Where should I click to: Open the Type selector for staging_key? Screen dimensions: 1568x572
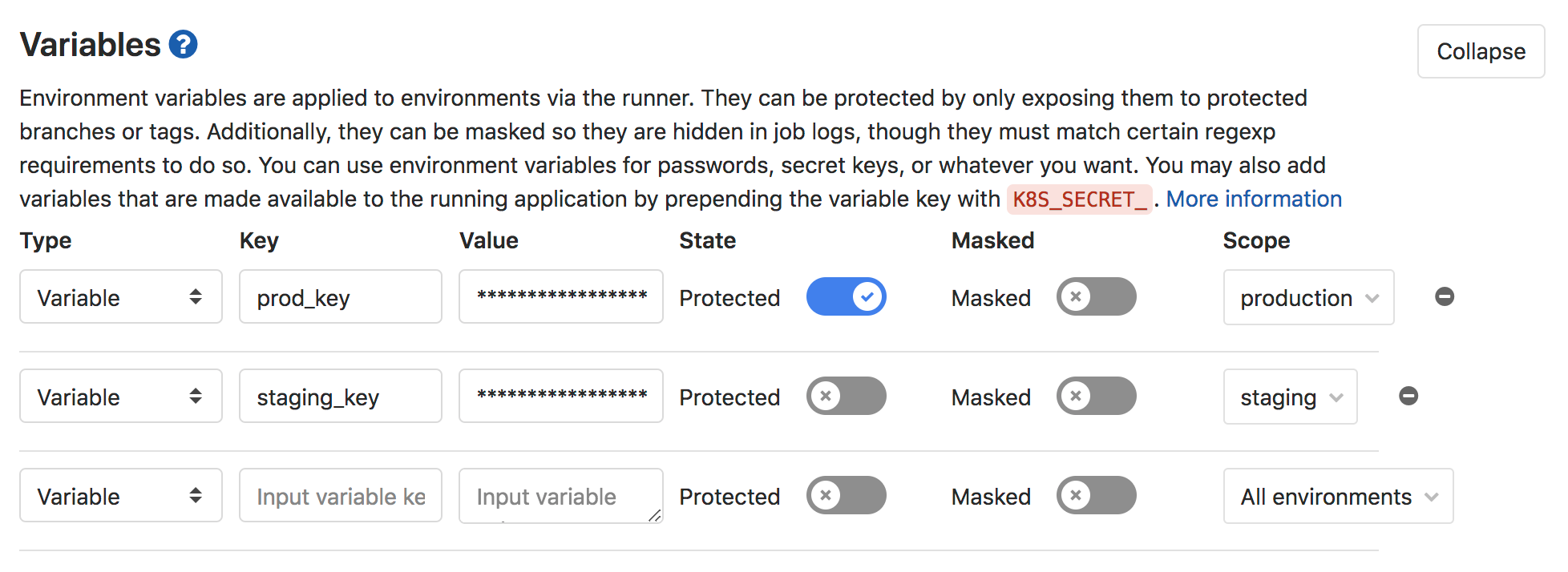tap(120, 395)
